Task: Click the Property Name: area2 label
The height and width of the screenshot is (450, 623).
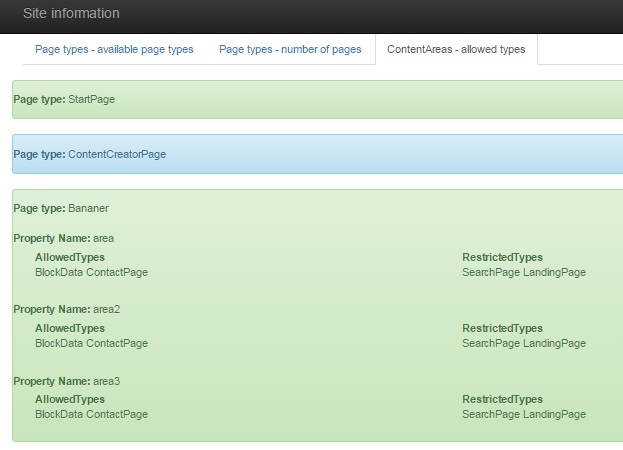Action: coord(66,309)
